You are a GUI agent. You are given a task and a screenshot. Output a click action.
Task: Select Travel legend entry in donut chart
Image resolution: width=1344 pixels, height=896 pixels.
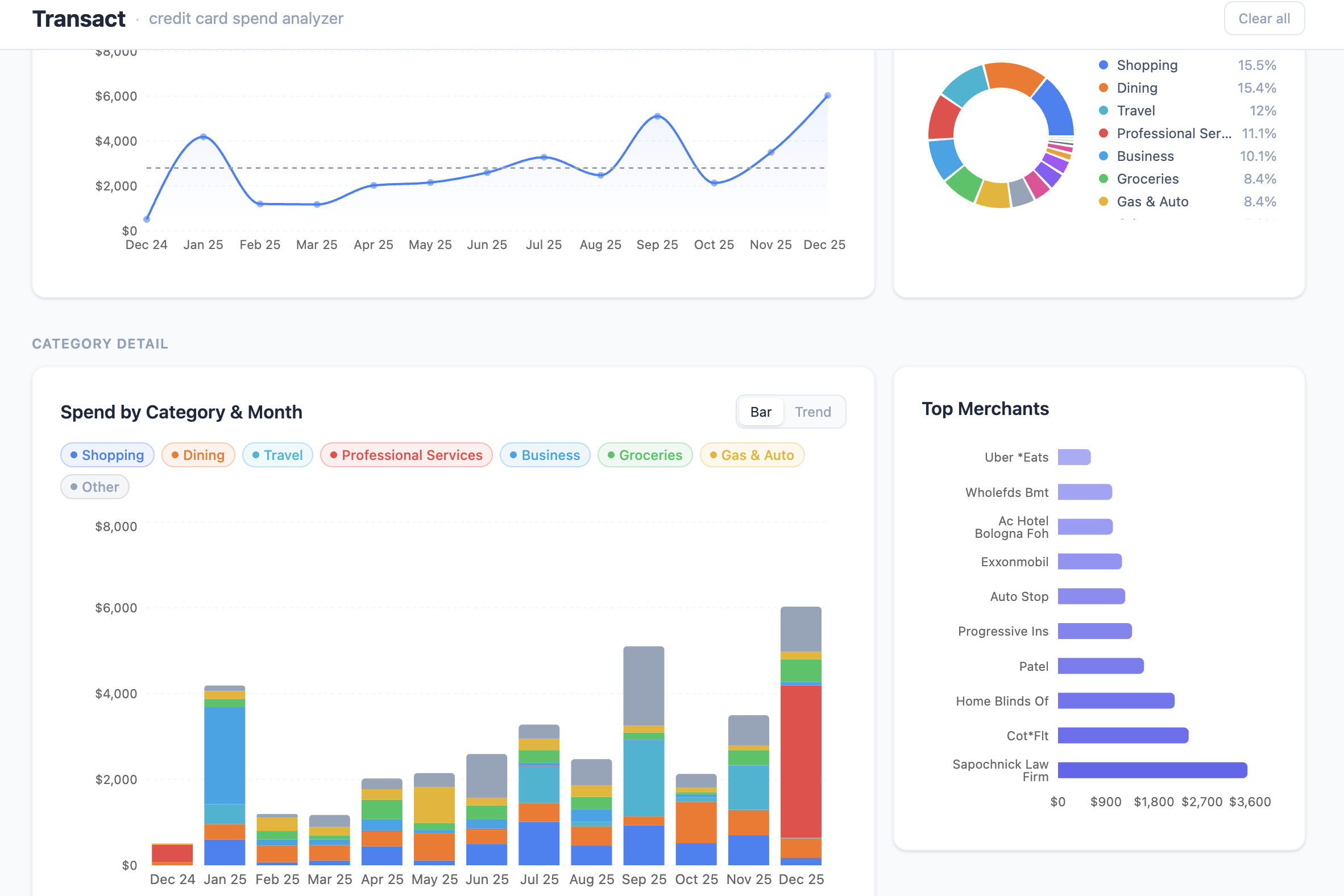point(1187,111)
